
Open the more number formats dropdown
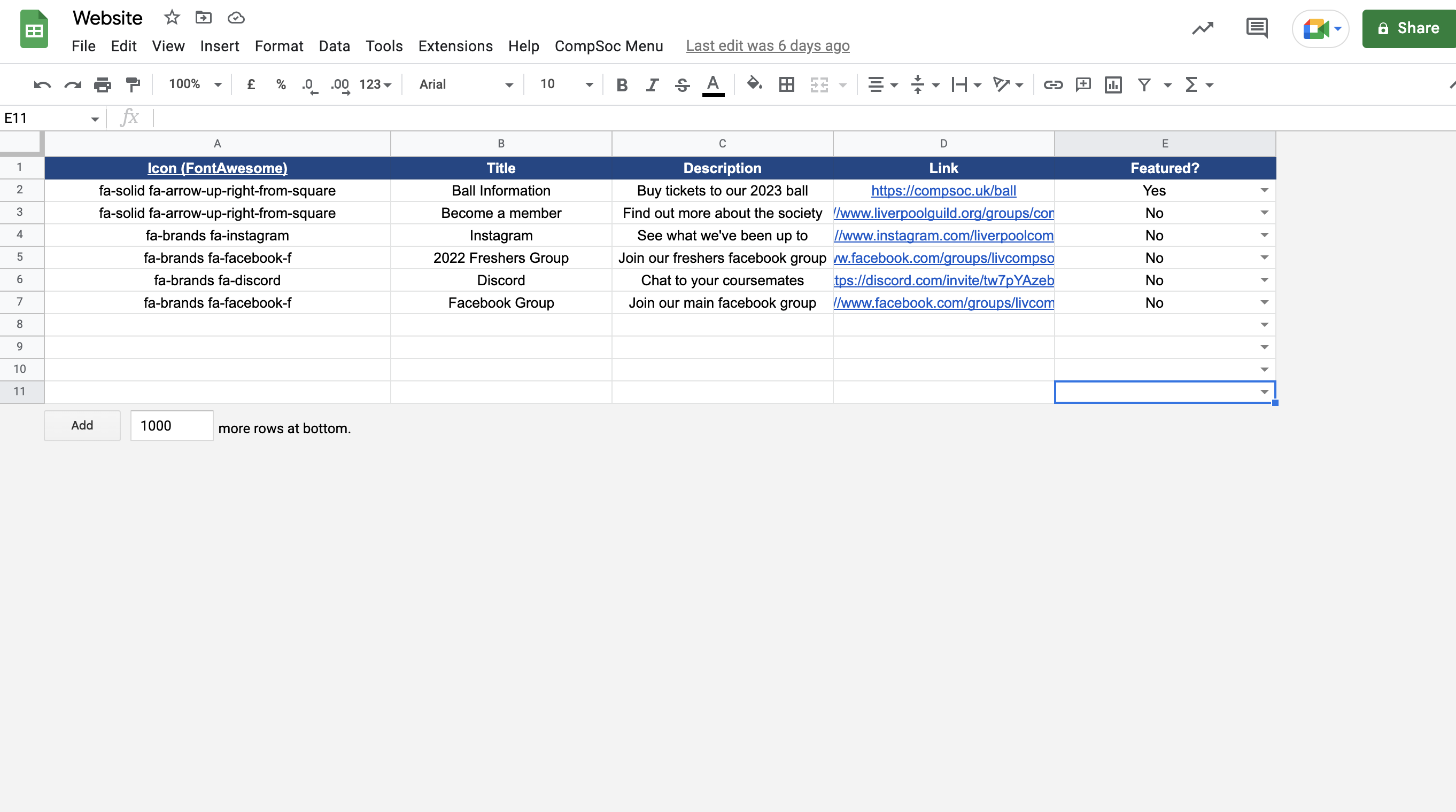pos(375,85)
